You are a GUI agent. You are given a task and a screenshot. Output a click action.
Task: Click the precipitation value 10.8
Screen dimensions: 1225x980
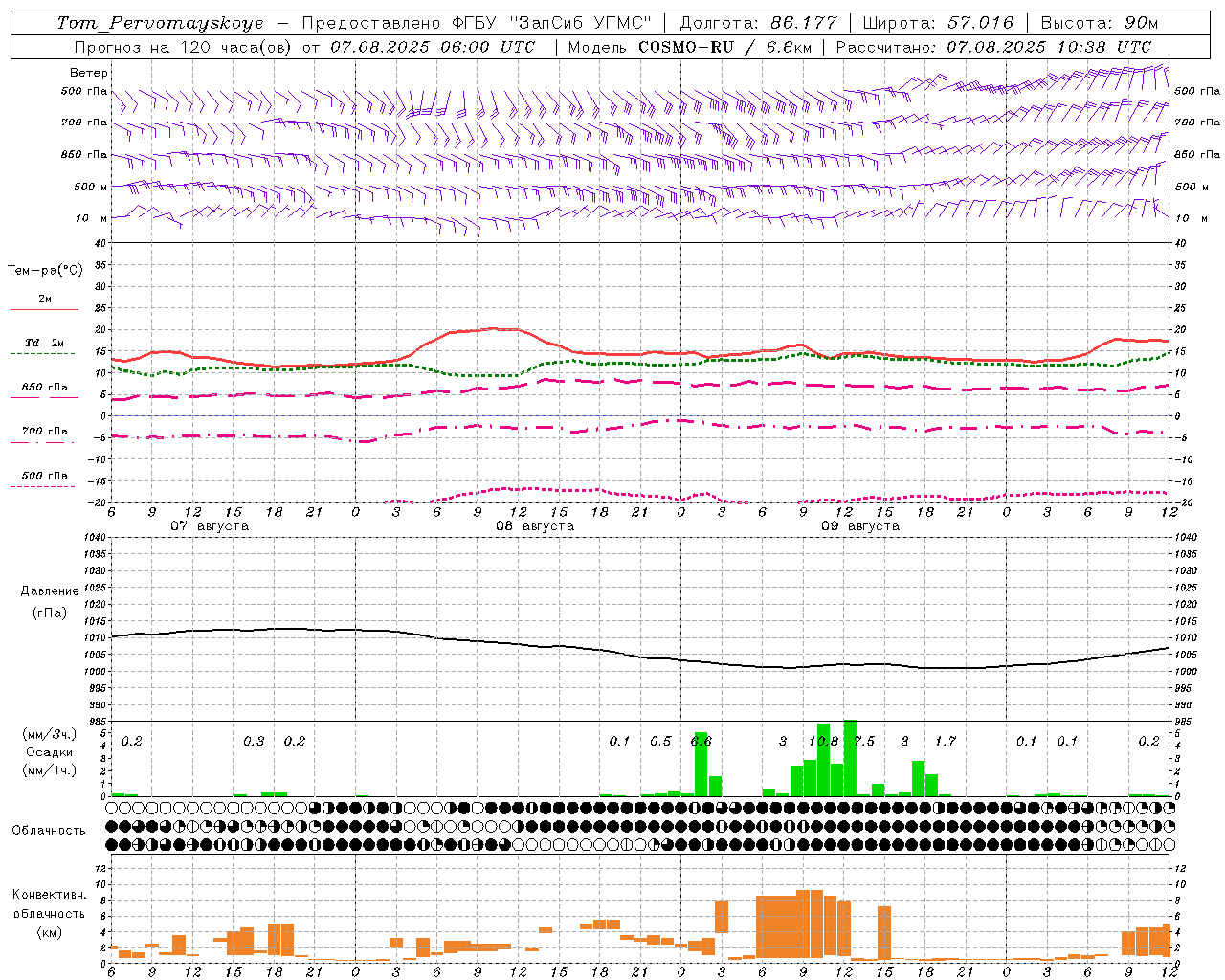click(823, 741)
